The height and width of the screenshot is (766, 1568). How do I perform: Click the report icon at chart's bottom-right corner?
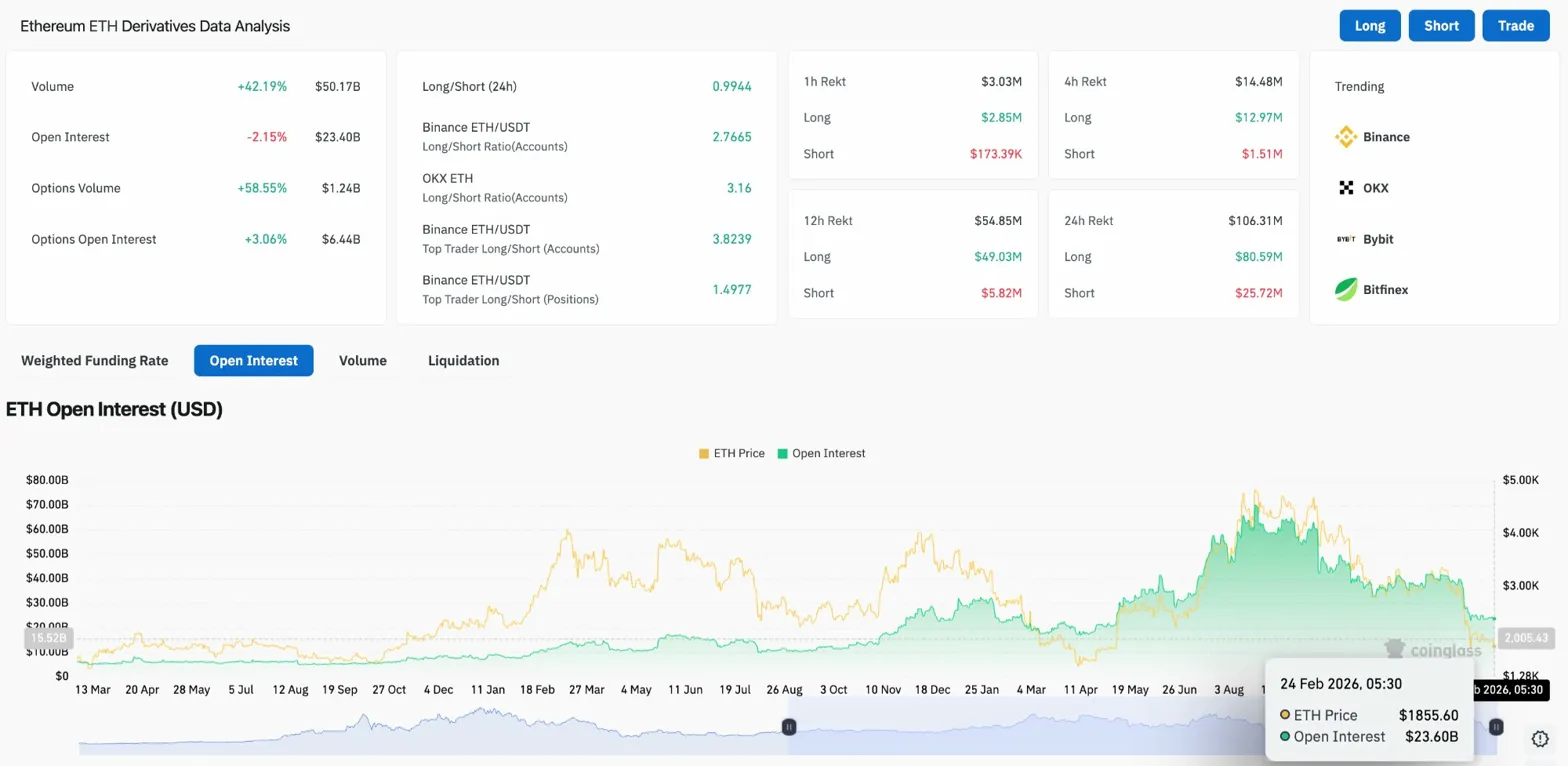pyautogui.click(x=1541, y=739)
